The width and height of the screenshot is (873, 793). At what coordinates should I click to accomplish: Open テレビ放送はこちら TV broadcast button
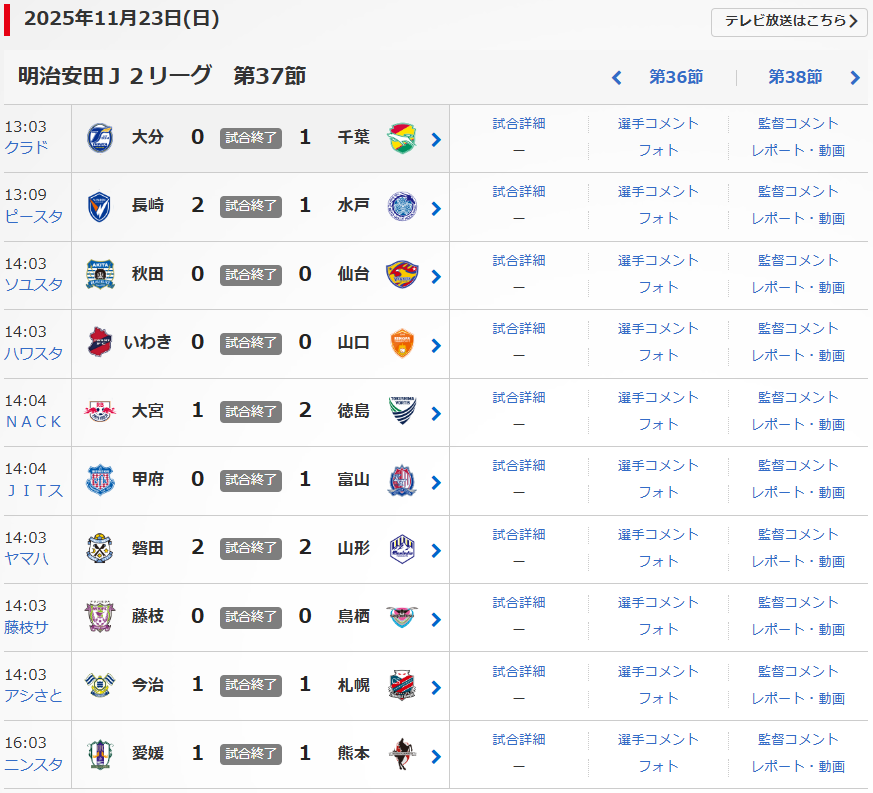(789, 22)
